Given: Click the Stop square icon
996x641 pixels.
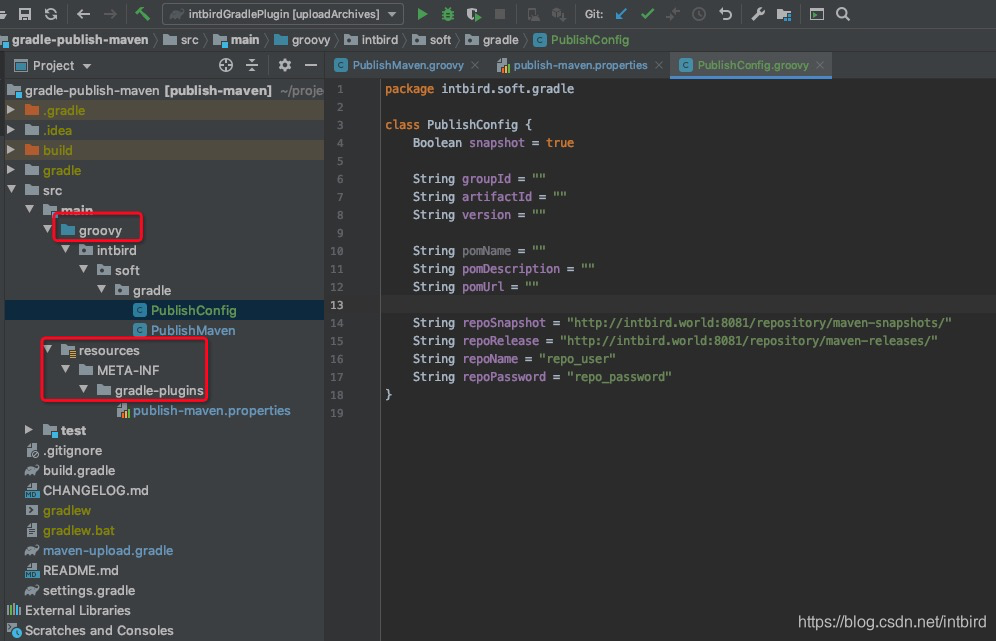Looking at the screenshot, I should (x=500, y=14).
